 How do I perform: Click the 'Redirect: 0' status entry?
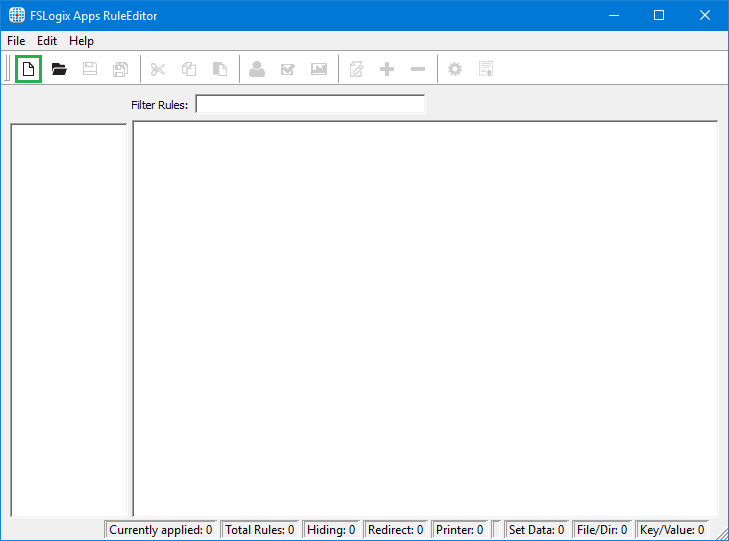tap(396, 530)
